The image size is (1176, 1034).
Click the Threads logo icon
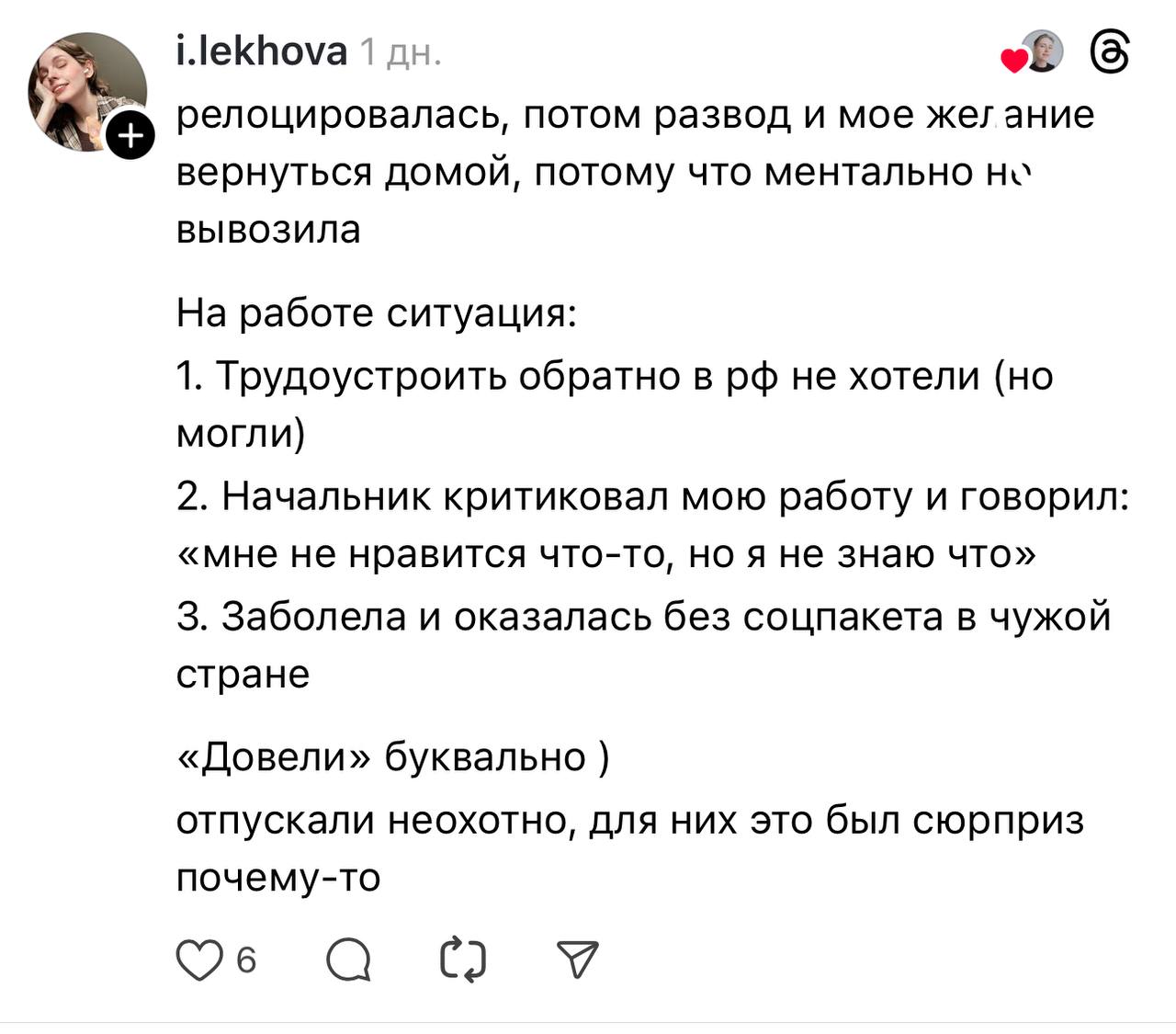(1109, 51)
